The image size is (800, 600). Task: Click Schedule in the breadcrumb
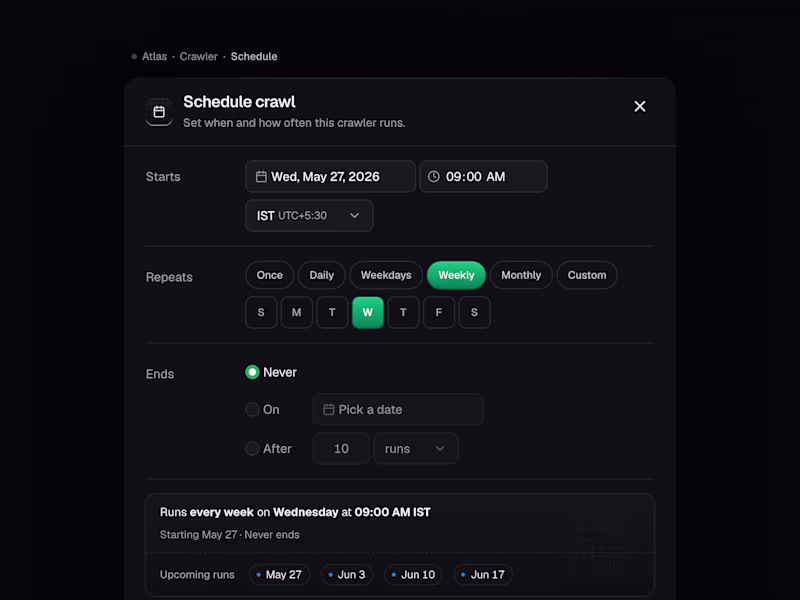click(x=254, y=57)
